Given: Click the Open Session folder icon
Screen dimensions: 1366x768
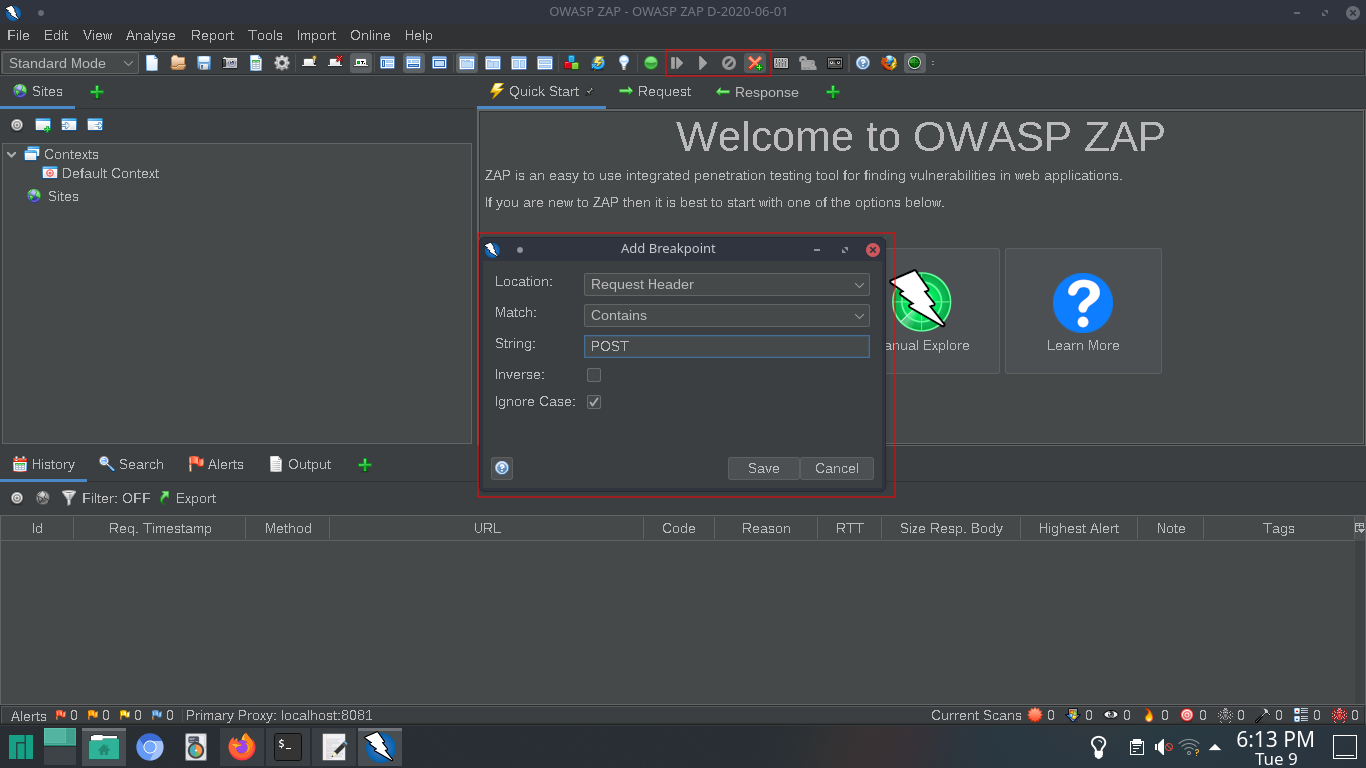Looking at the screenshot, I should click(x=178, y=63).
